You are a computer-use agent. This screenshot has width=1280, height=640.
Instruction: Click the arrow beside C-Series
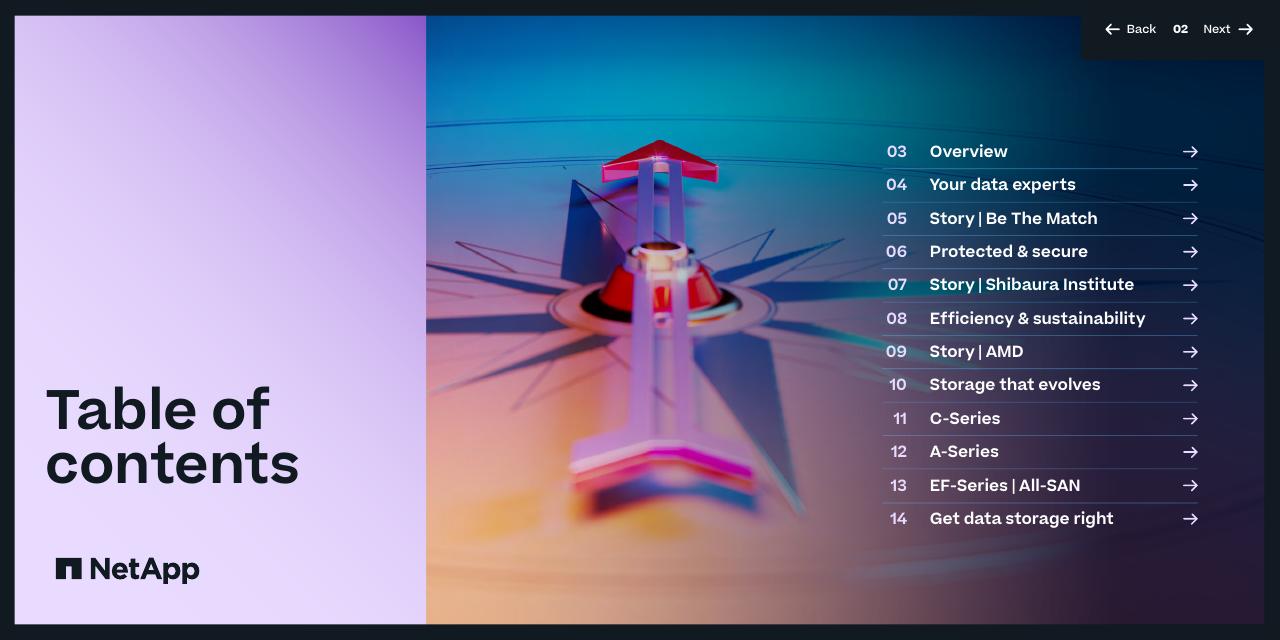tap(1190, 418)
